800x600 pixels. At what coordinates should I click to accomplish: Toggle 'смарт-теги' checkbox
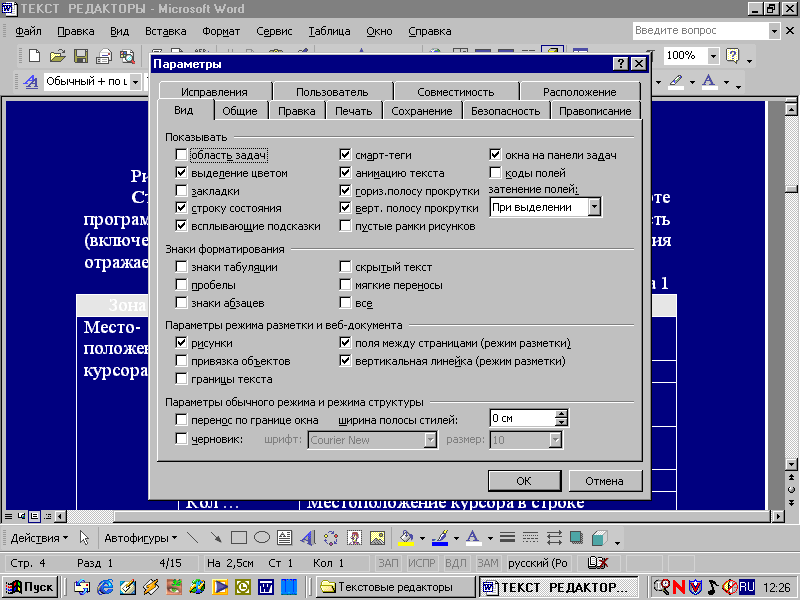345,155
